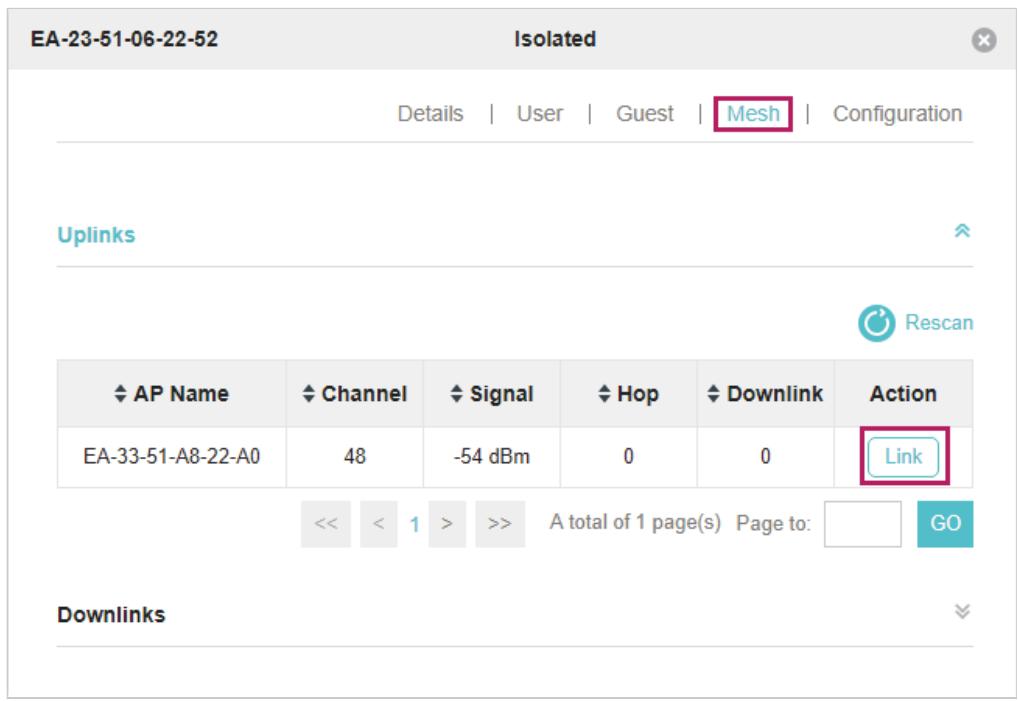
Task: Click 'A total of 1 page(s)' text
Action: click(635, 522)
